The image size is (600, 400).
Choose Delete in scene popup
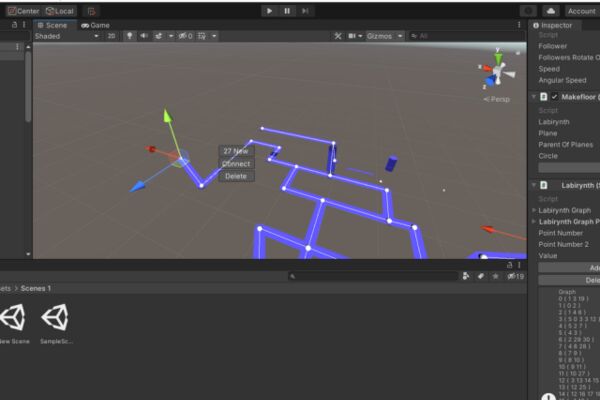pyautogui.click(x=236, y=176)
